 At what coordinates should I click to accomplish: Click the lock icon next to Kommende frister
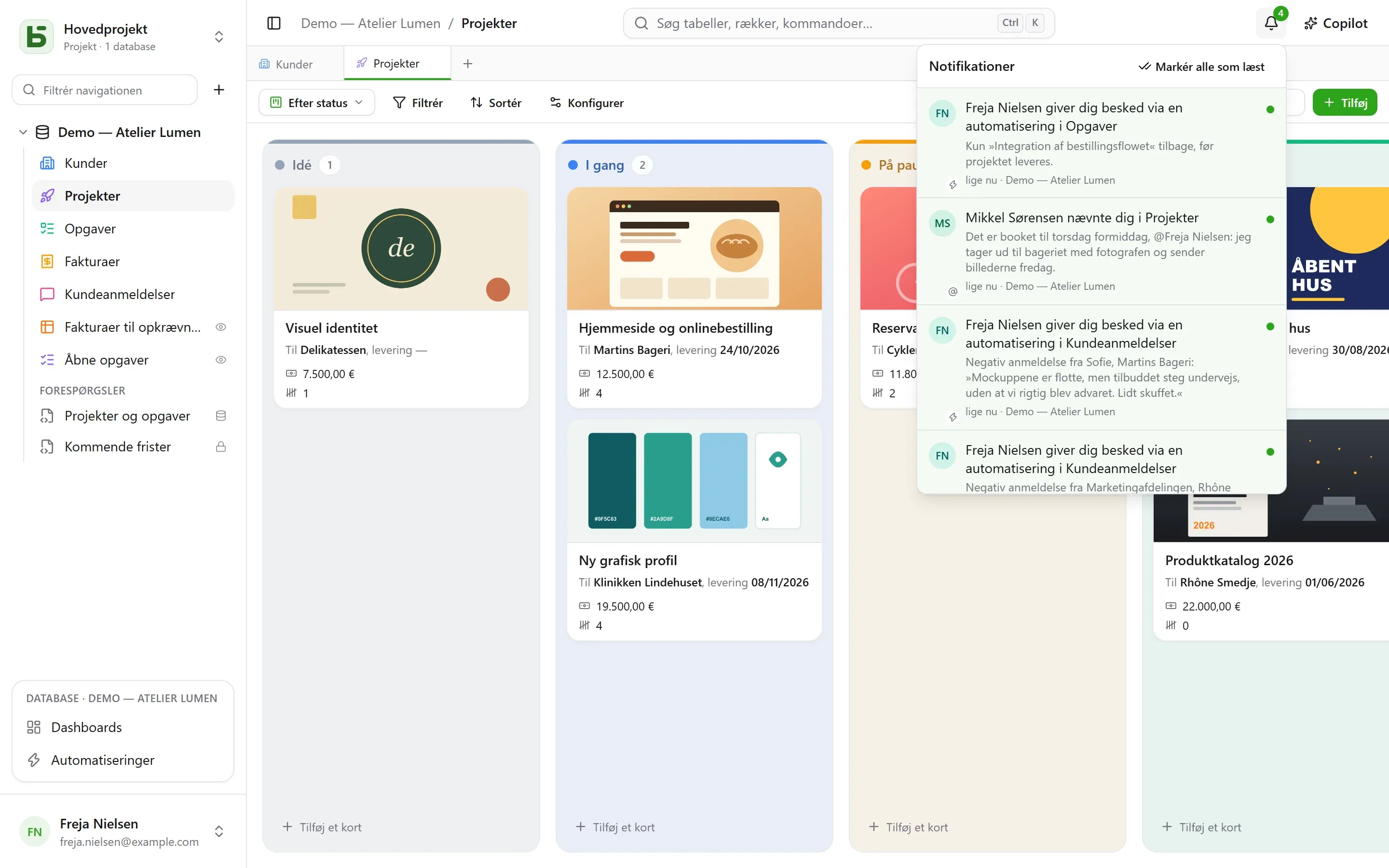pyautogui.click(x=220, y=447)
